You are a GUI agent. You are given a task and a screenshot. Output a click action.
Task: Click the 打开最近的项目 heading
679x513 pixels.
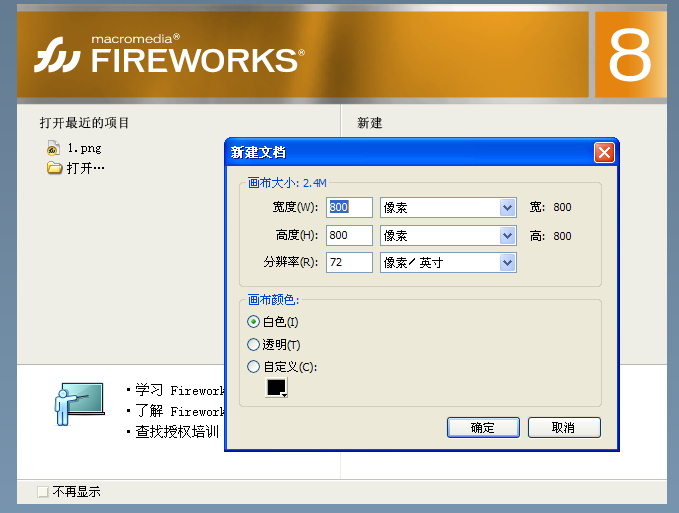pyautogui.click(x=84, y=123)
